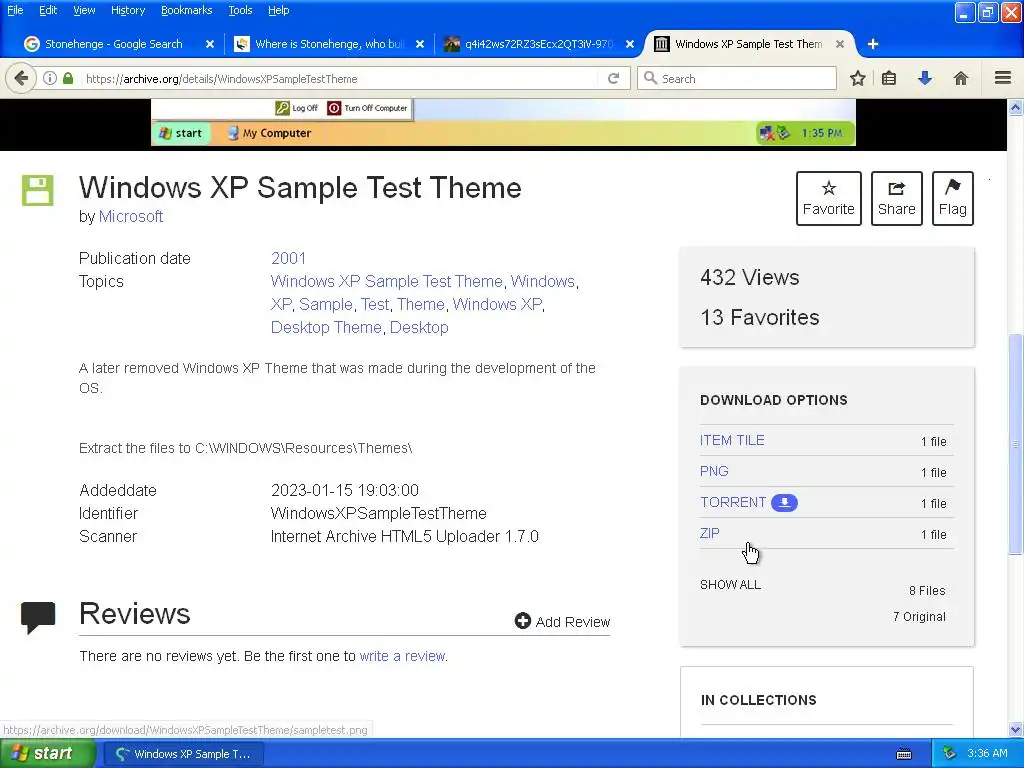Viewport: 1024px width, 768px height.
Task: Open the Help menu
Action: pyautogui.click(x=279, y=10)
